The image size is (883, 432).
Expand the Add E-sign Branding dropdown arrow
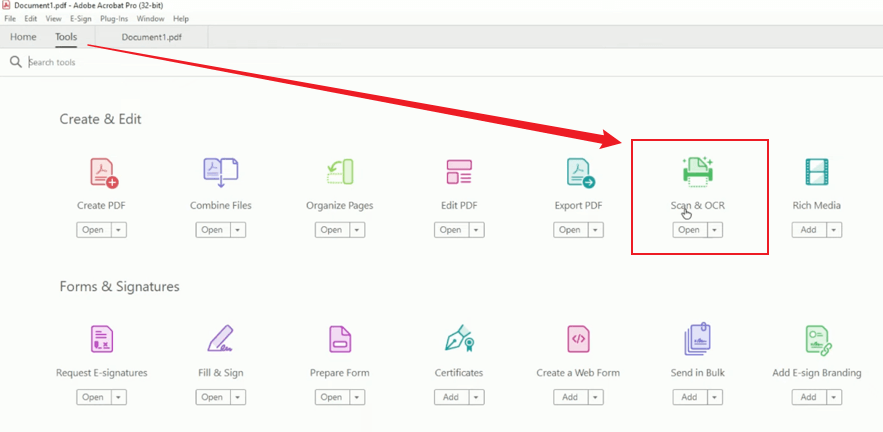point(835,397)
